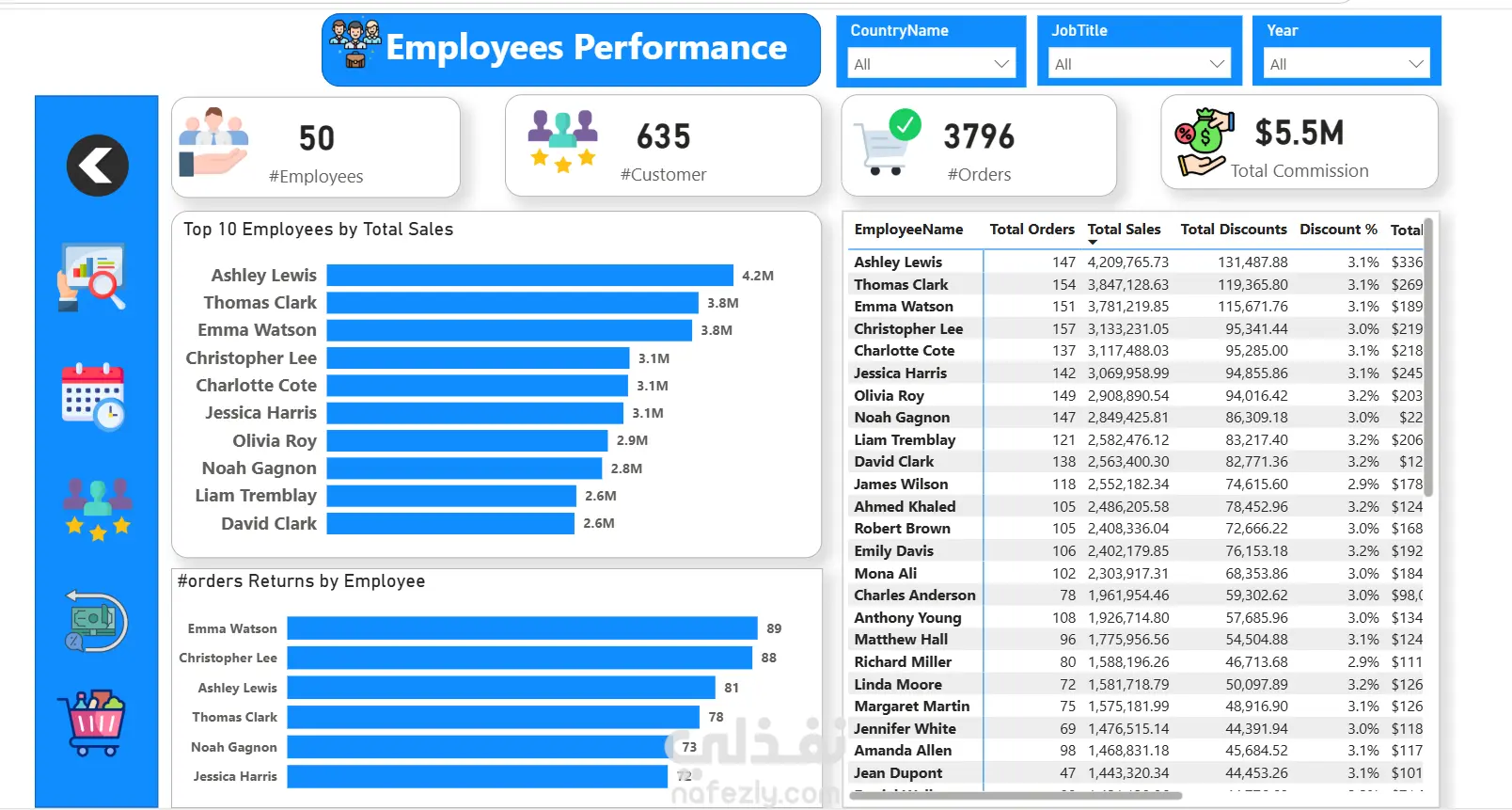Image resolution: width=1512 pixels, height=810 pixels.
Task: Select Olivia Roy bar in Top 10 chart
Action: click(x=467, y=441)
